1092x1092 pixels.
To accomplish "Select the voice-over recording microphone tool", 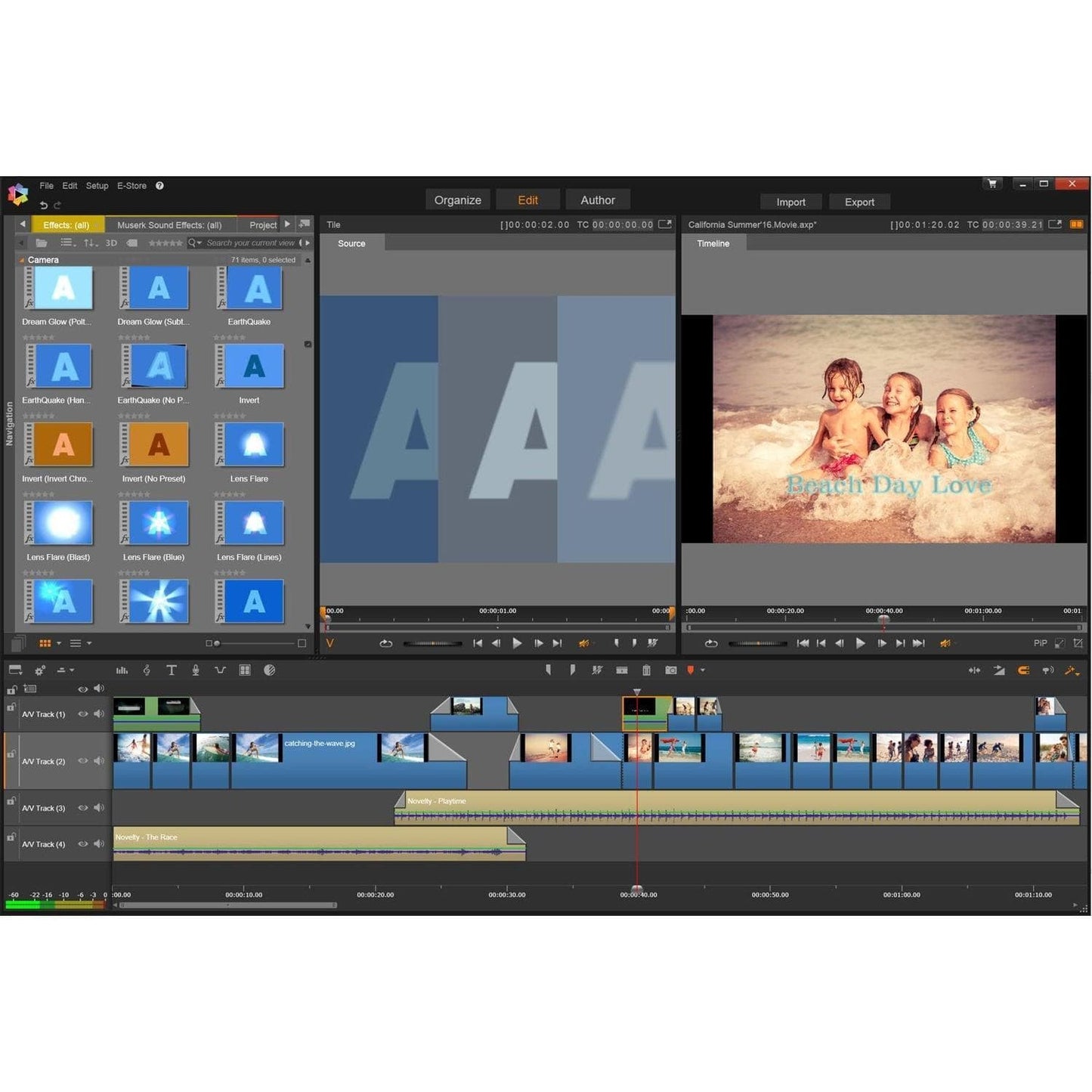I will pyautogui.click(x=196, y=670).
